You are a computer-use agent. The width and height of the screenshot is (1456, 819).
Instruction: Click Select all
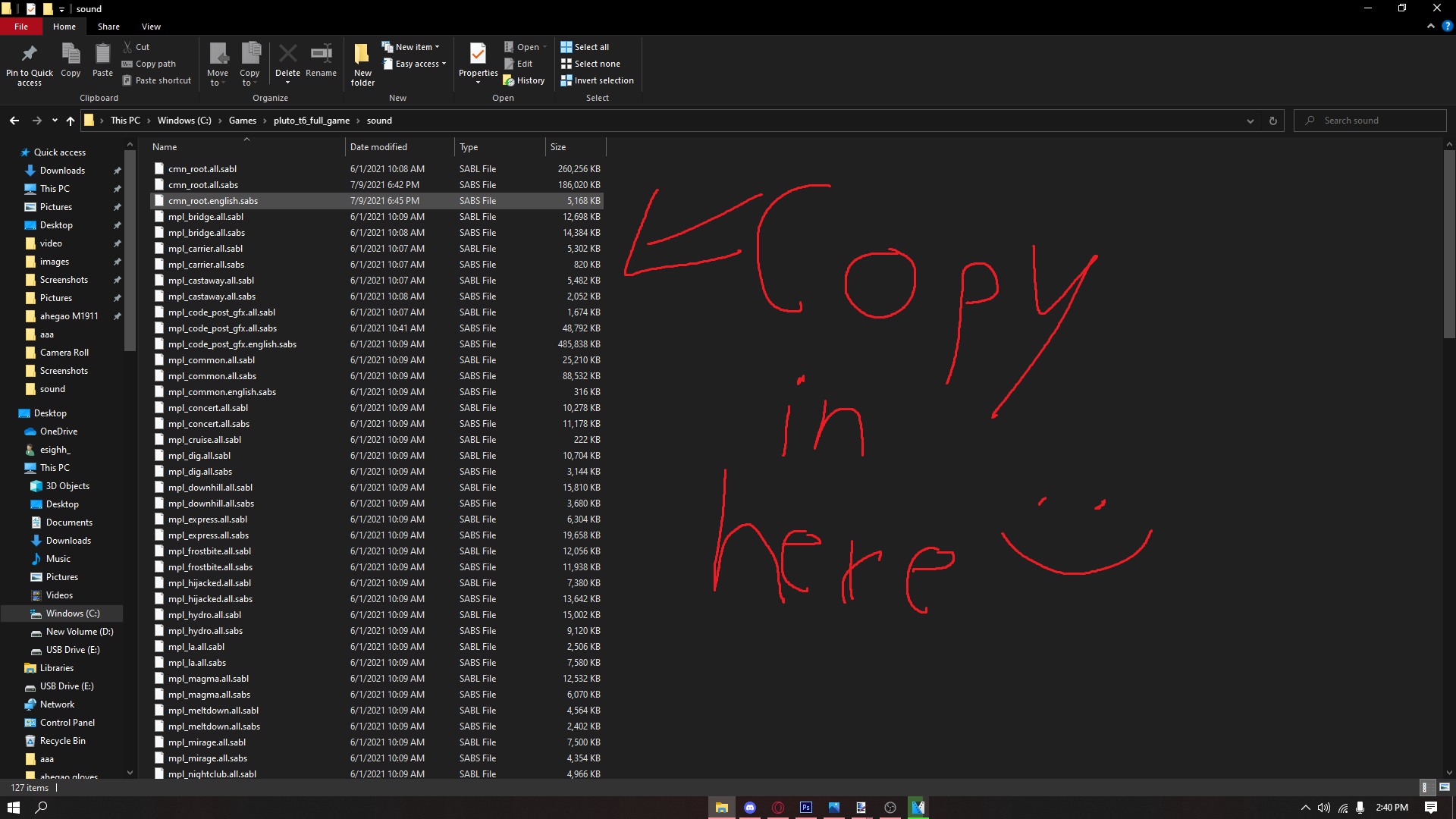point(585,47)
